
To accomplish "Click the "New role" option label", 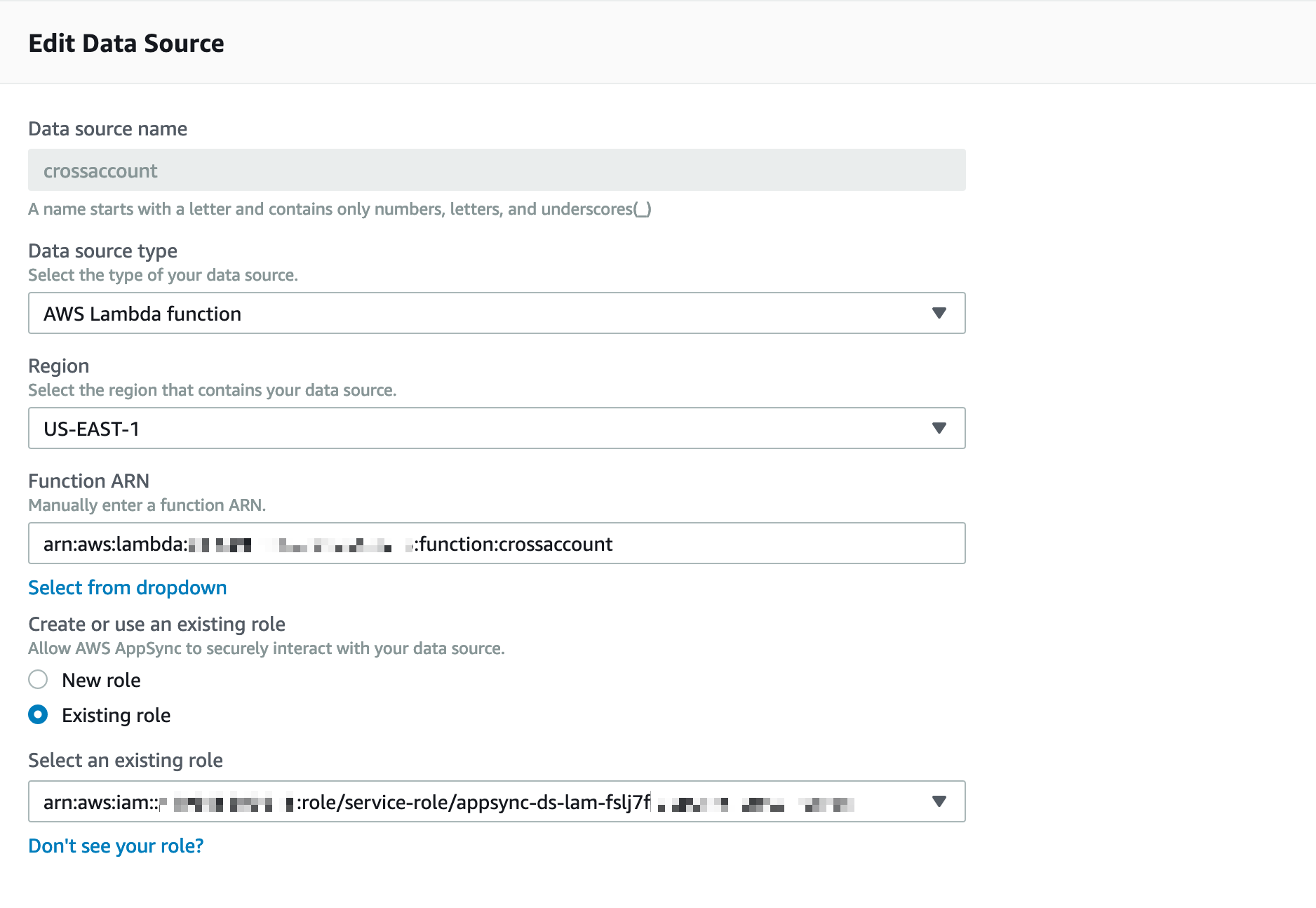I will [x=101, y=680].
